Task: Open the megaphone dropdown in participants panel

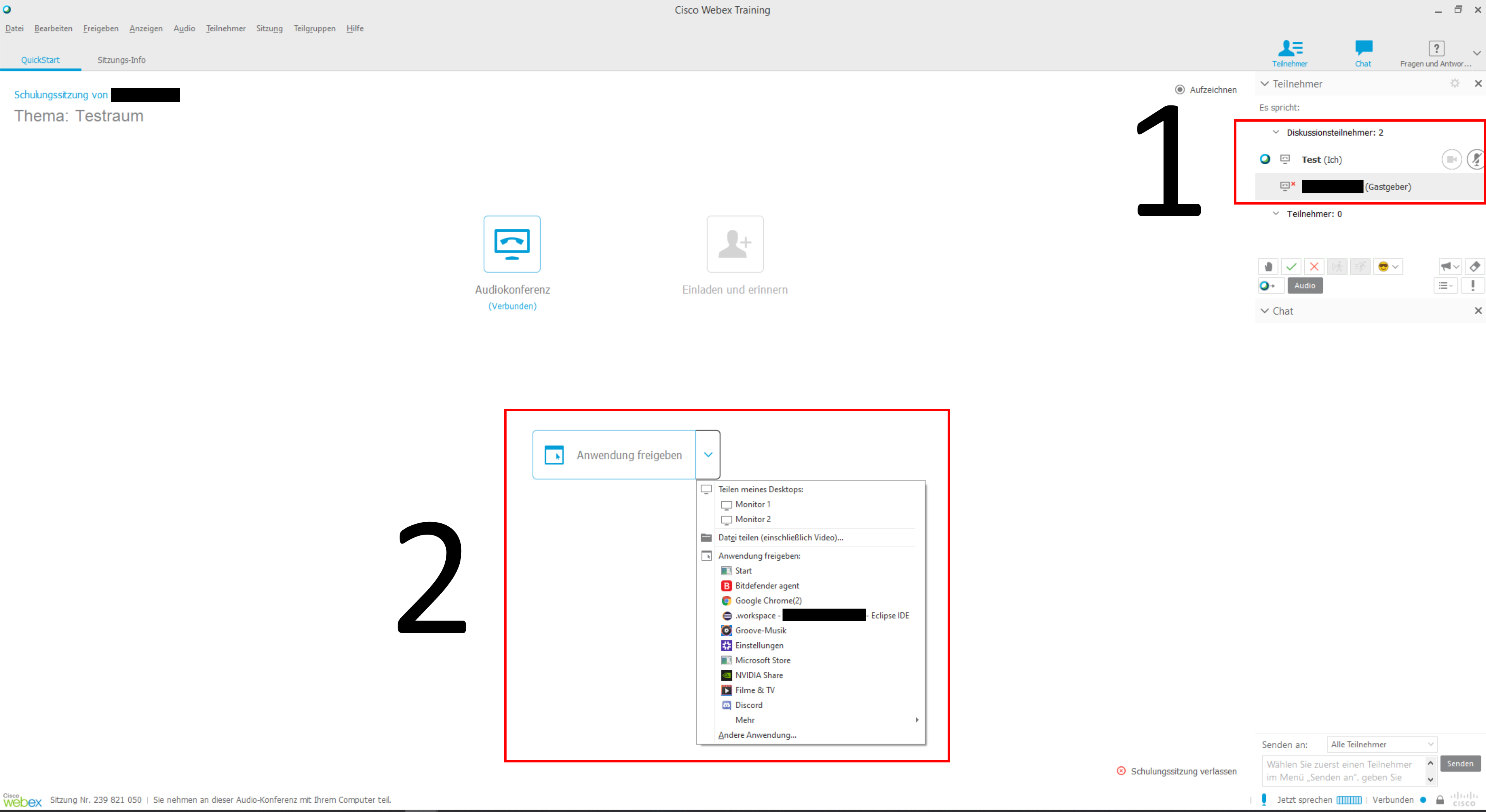Action: pos(1450,267)
